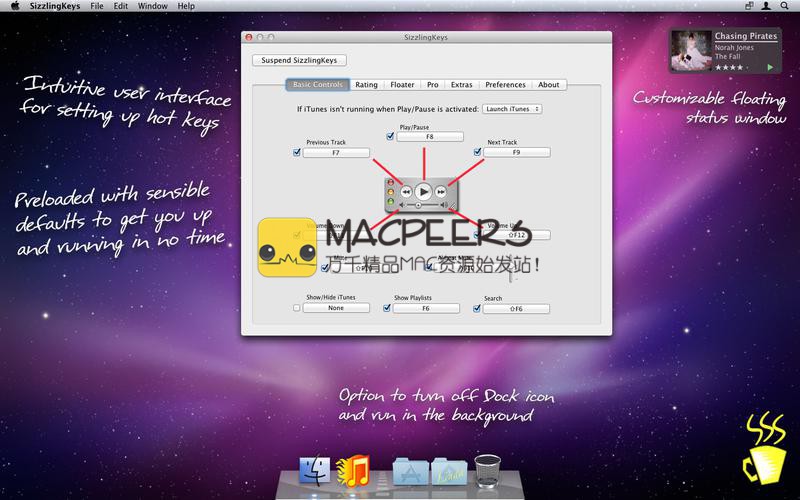Click green play indicator in floater
This screenshot has height=500, width=800.
pyautogui.click(x=770, y=67)
